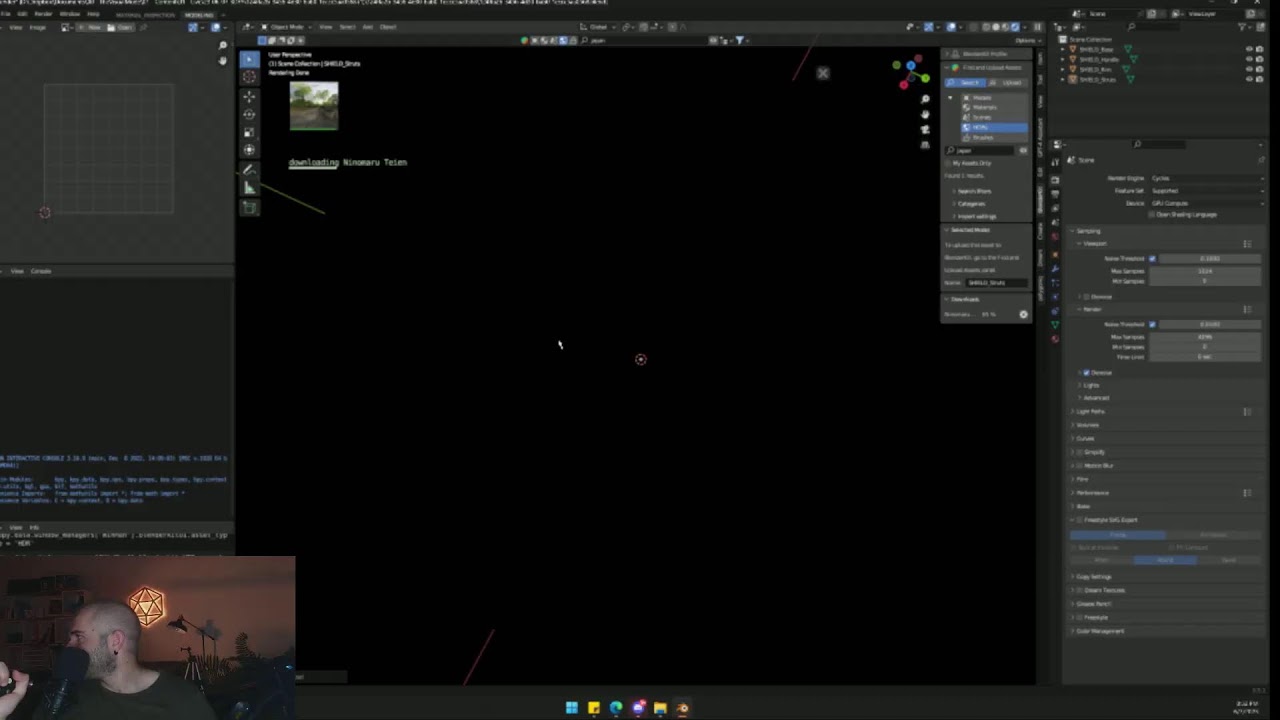Cancel the Ninomaru download in BlenderKit panel
1280x720 pixels.
coord(1023,314)
